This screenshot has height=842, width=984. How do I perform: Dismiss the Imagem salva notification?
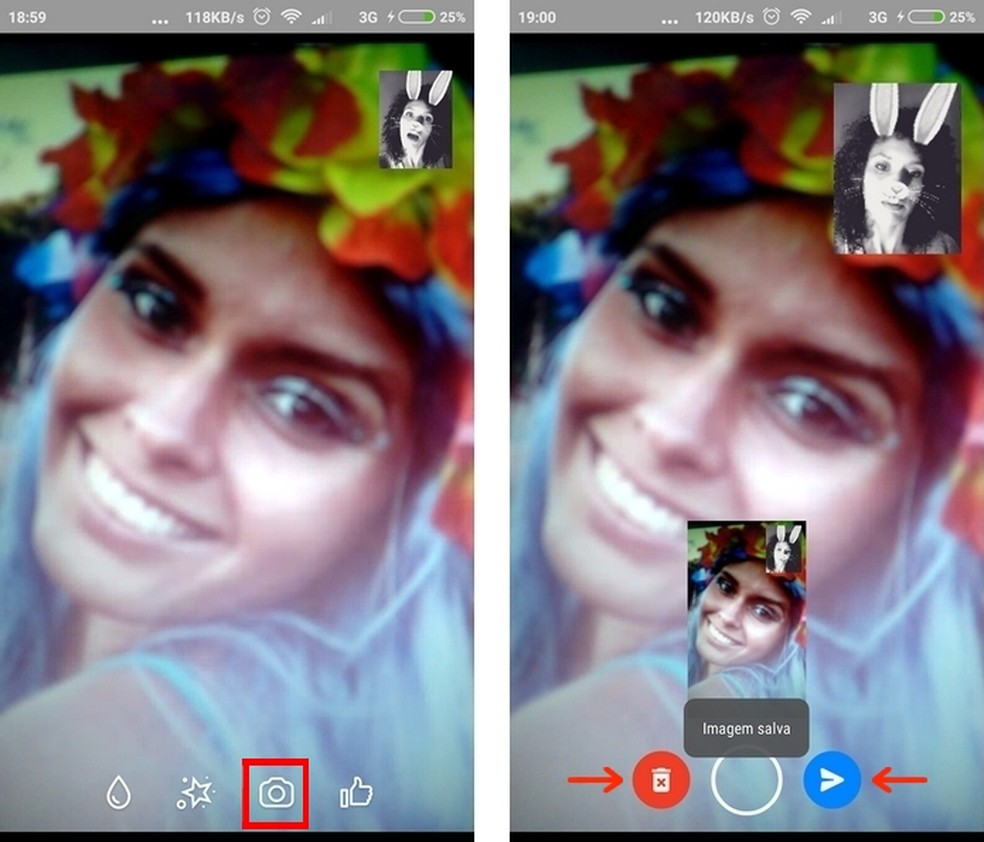(745, 730)
